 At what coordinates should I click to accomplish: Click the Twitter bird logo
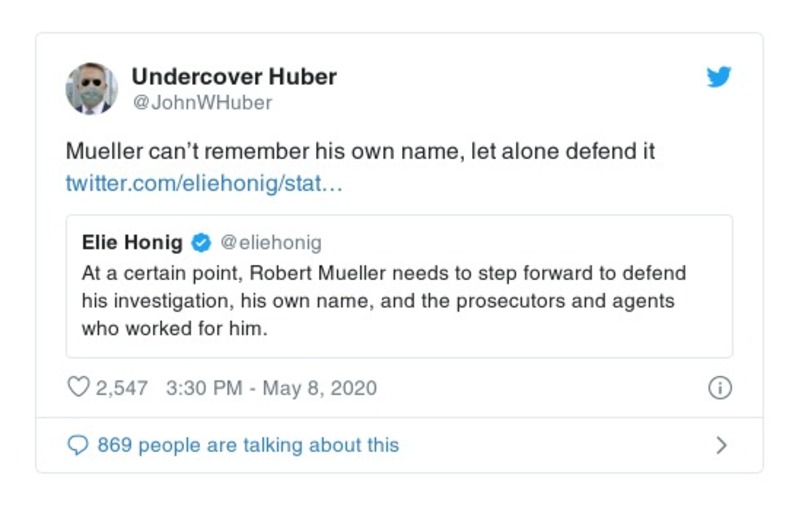(x=719, y=77)
